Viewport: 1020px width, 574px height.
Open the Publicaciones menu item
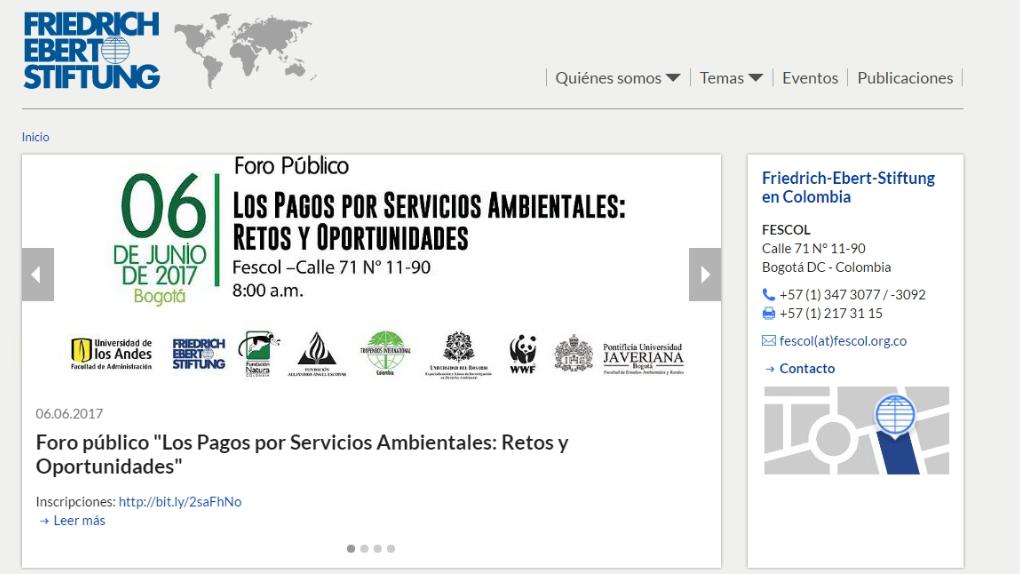click(x=905, y=78)
